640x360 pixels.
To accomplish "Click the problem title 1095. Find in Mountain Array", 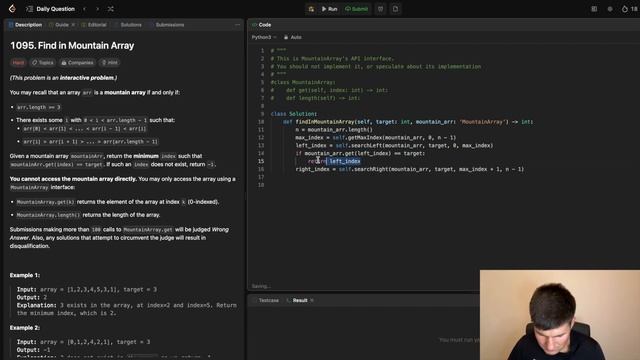I will click(x=72, y=46).
